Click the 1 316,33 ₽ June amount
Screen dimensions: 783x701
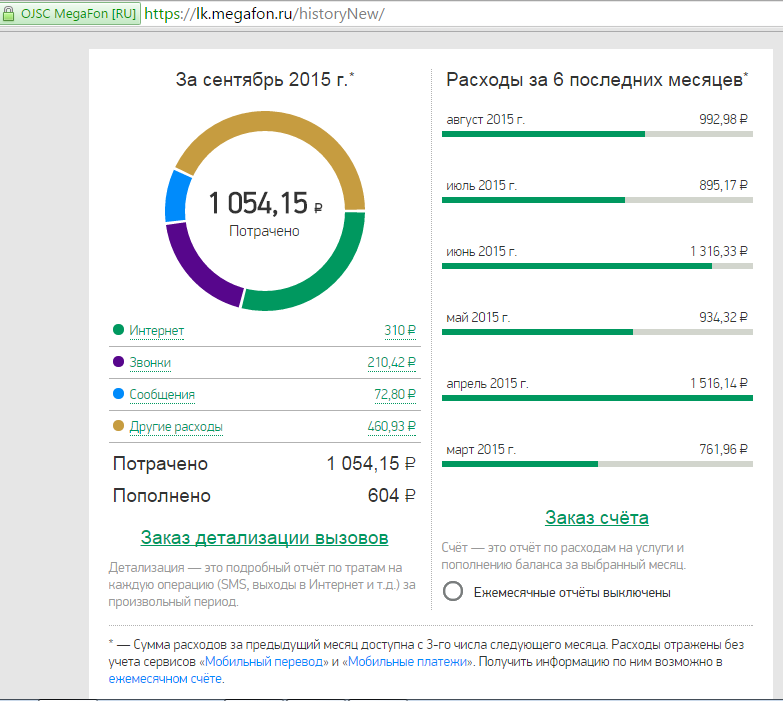pos(719,251)
